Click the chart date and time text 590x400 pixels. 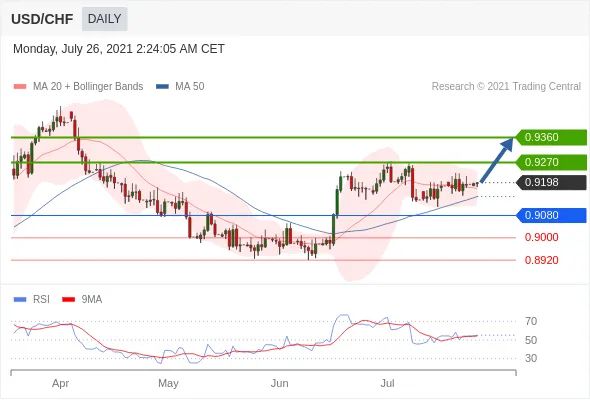tap(119, 49)
